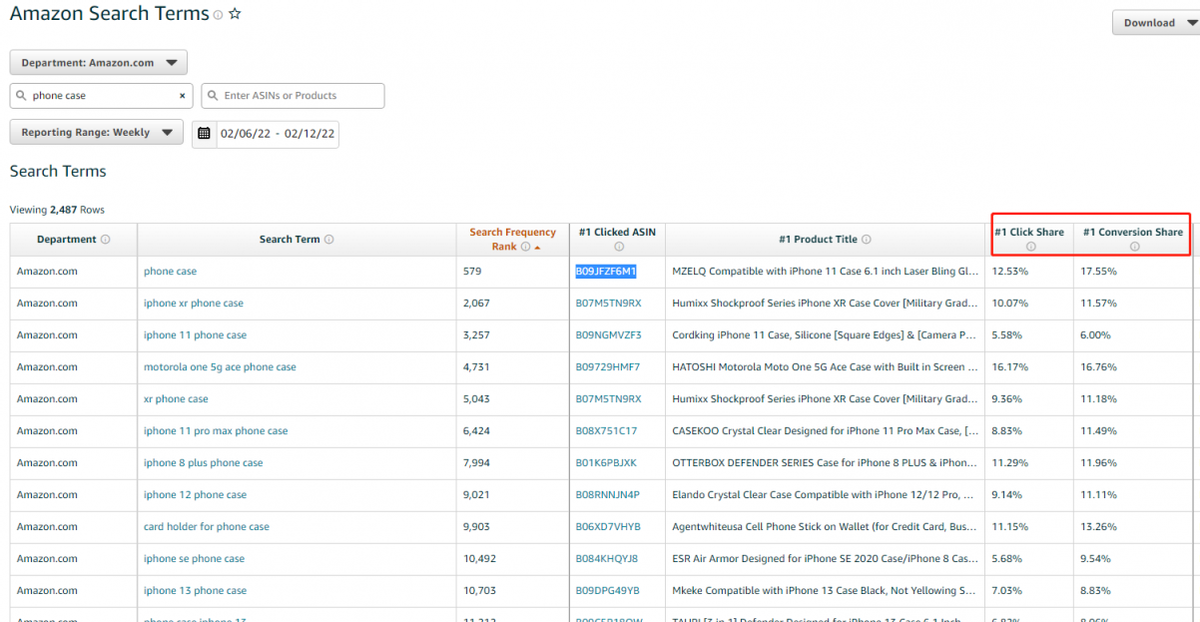This screenshot has width=1200, height=622.
Task: Sort by Search Frequency Rank column
Action: coord(512,239)
